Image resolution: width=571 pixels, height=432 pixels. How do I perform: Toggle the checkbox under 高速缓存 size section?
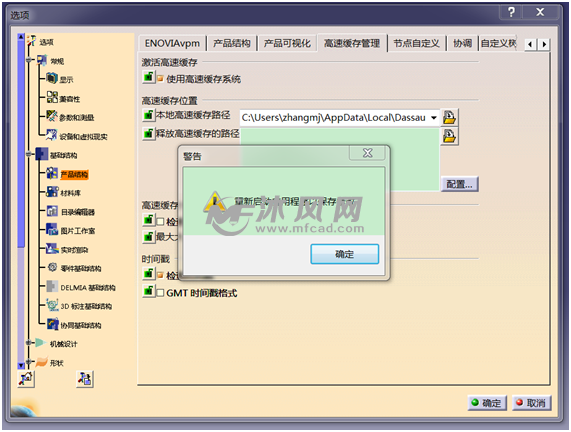coord(160,221)
